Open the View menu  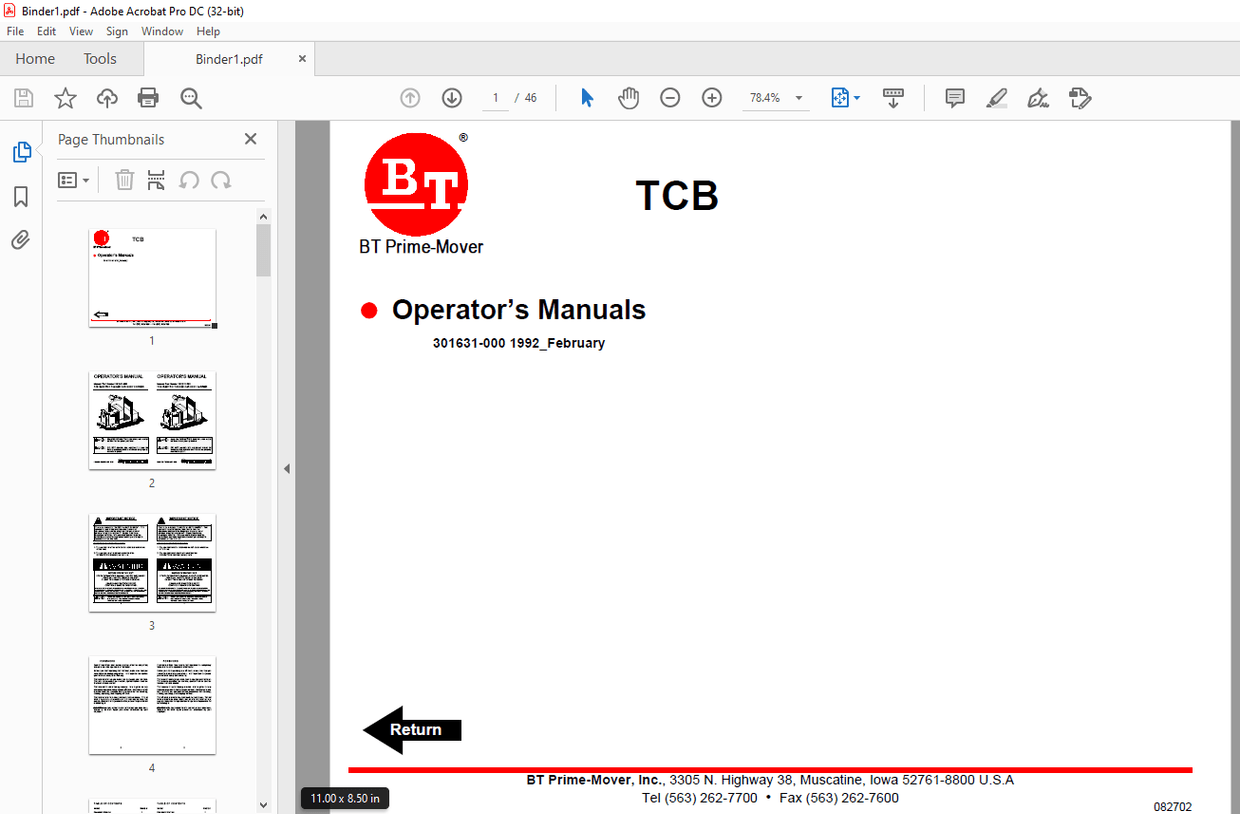[81, 31]
